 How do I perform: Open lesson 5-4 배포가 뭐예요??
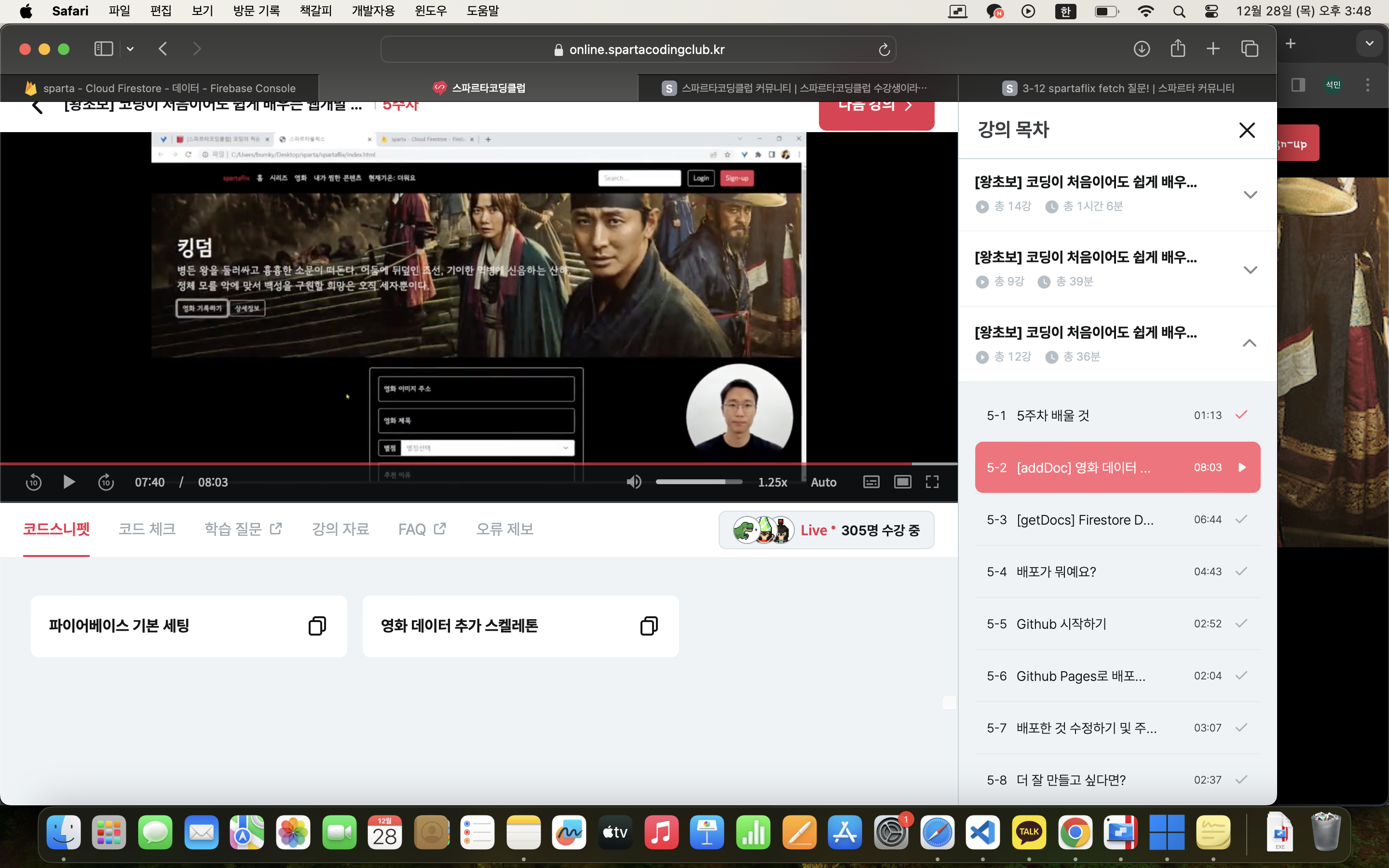pos(1117,572)
